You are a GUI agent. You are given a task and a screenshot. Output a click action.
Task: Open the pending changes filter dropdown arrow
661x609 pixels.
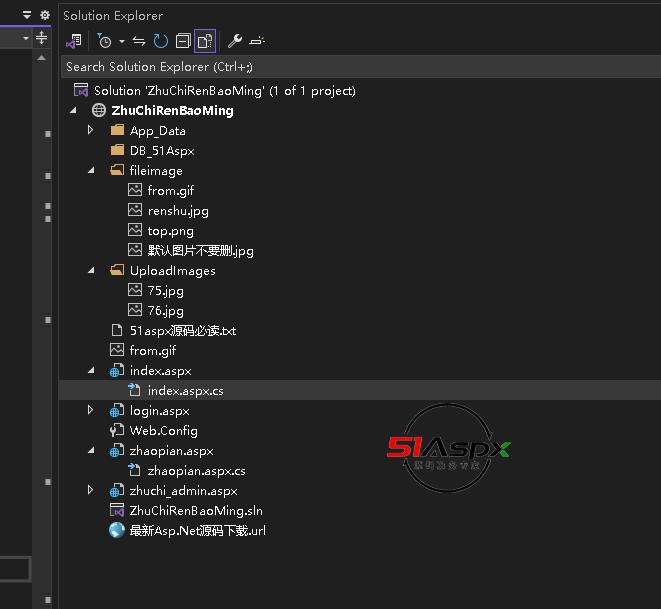click(x=121, y=42)
